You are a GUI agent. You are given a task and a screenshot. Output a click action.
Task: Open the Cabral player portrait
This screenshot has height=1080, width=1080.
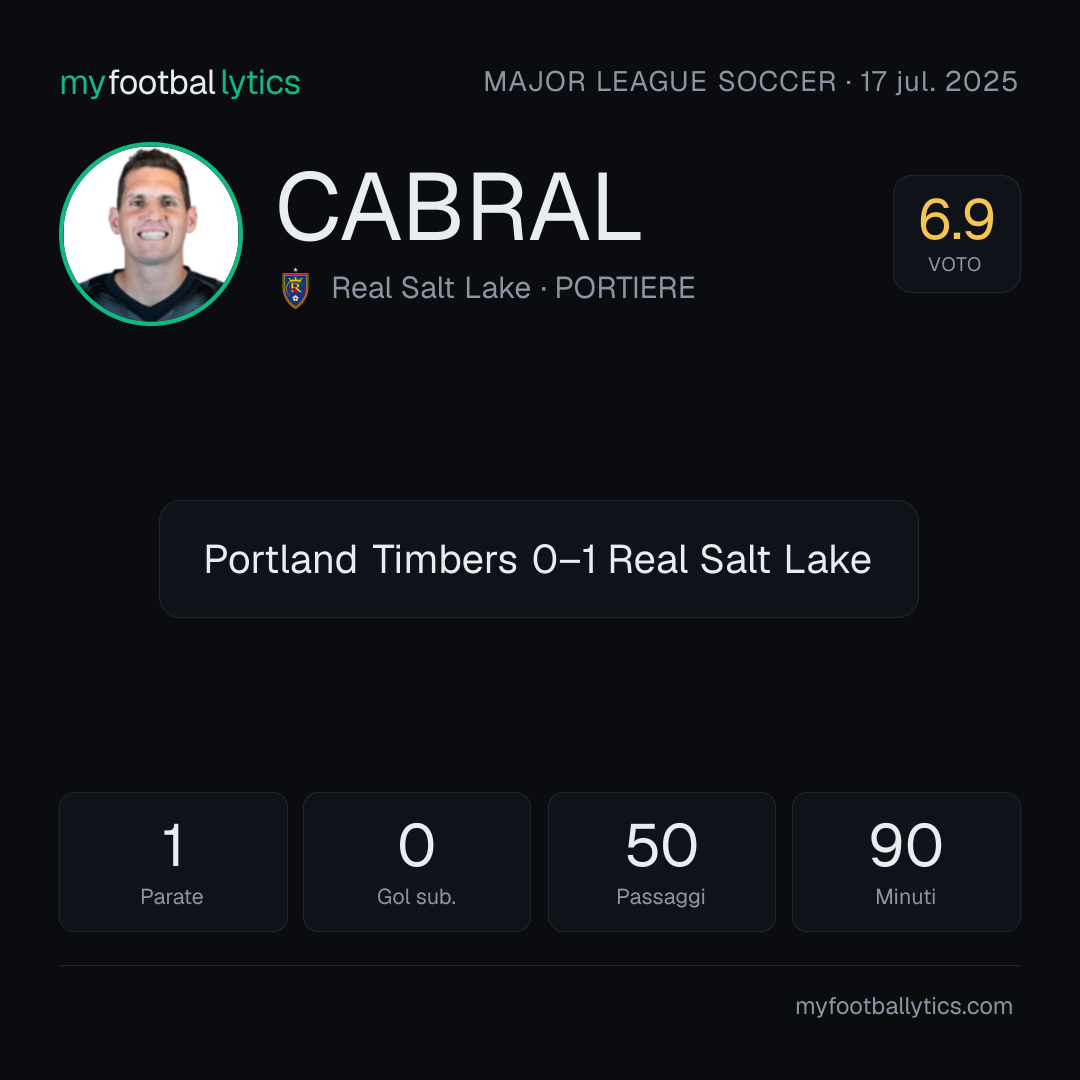click(151, 234)
